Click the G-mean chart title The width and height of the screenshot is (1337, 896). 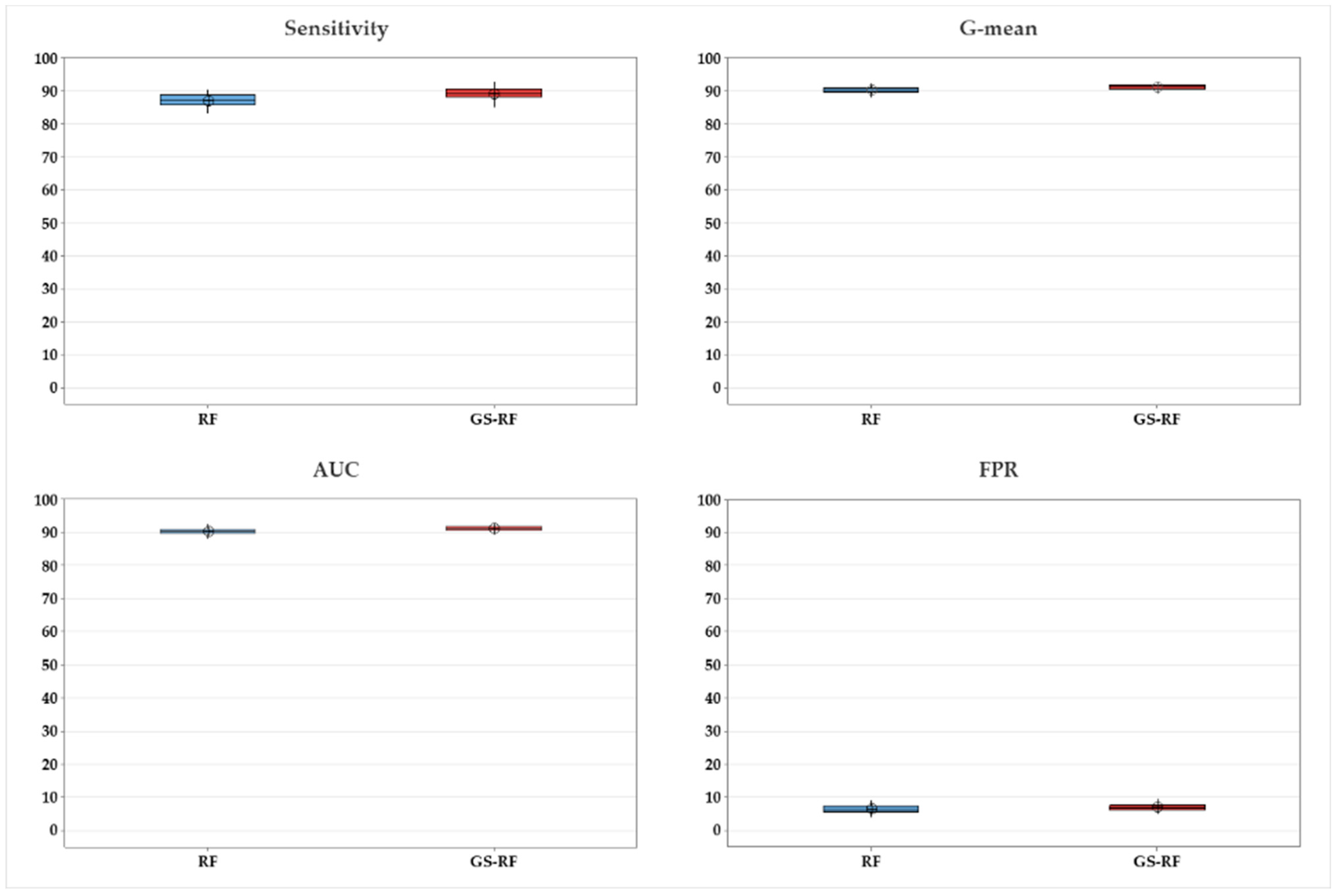(997, 28)
